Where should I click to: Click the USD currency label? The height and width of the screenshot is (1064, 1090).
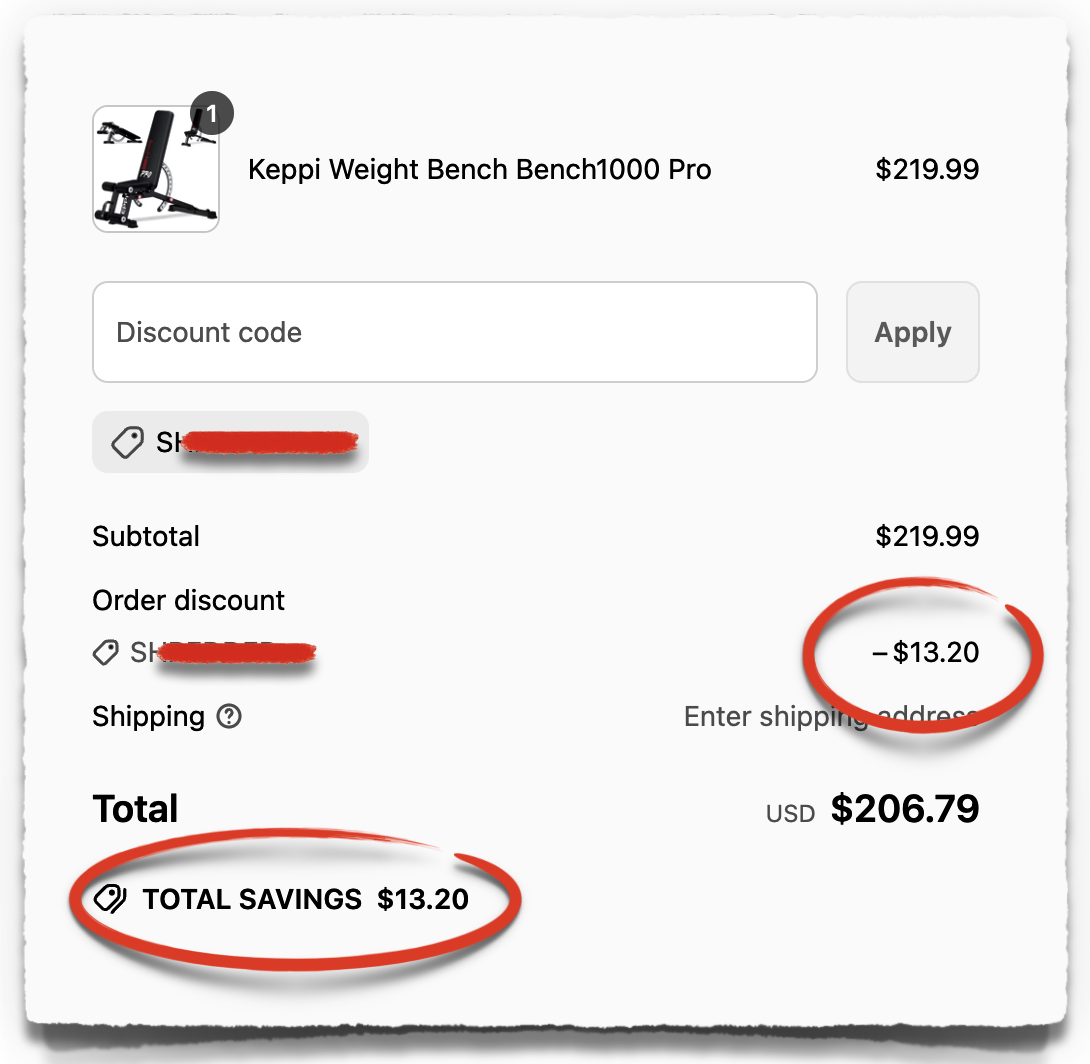[790, 813]
